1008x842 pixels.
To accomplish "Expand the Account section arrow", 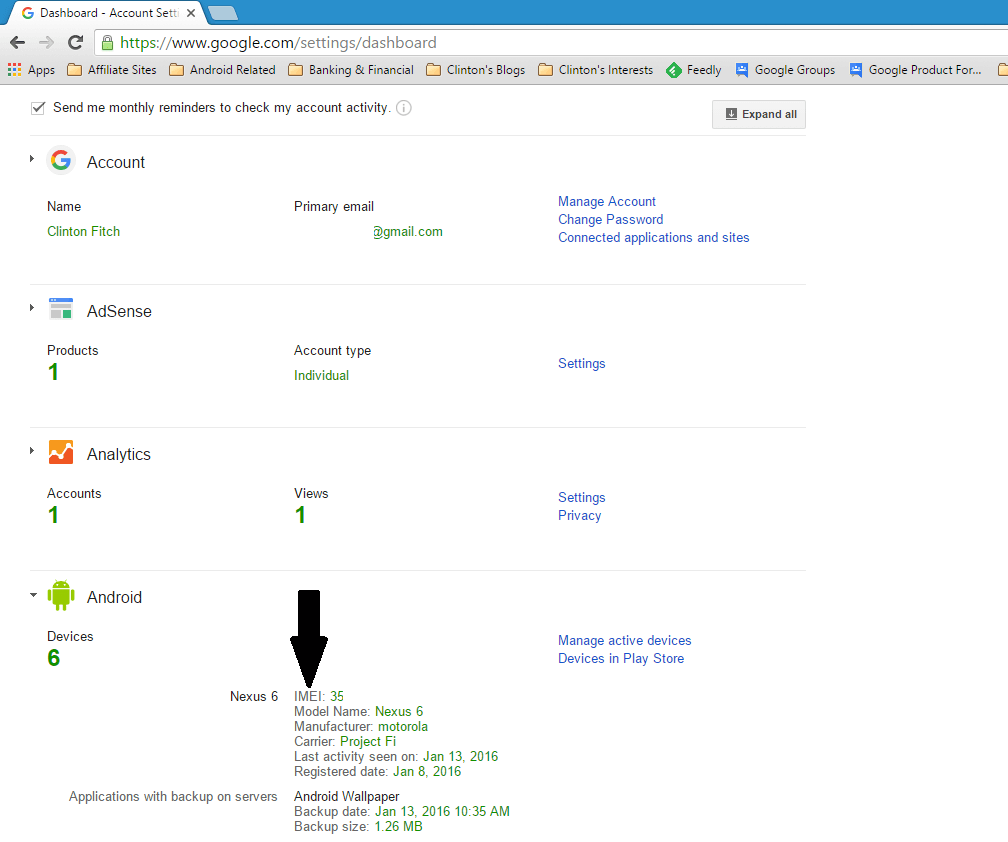I will (32, 159).
